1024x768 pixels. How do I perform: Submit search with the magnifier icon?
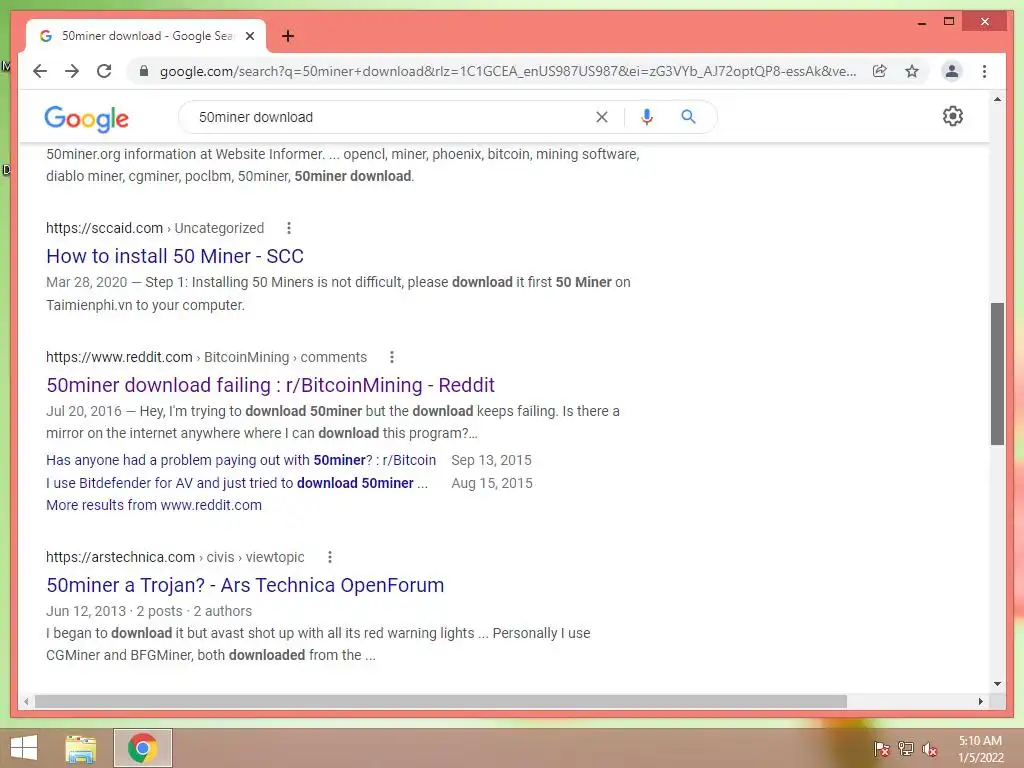[x=688, y=117]
